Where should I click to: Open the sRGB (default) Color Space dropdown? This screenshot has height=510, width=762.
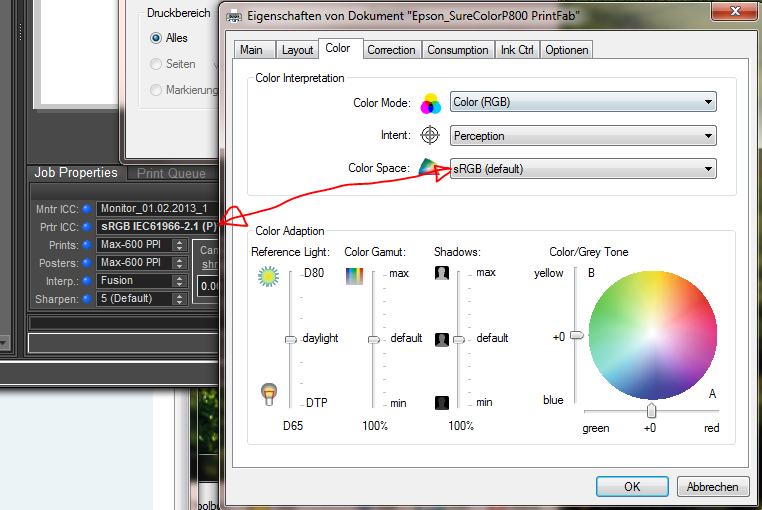[583, 169]
